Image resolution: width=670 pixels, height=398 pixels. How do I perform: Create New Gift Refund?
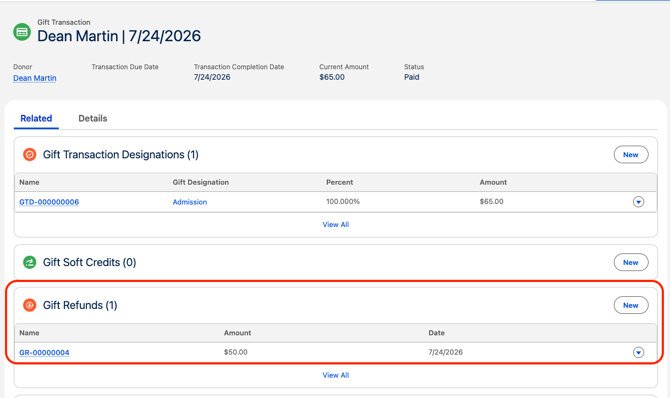tap(631, 305)
